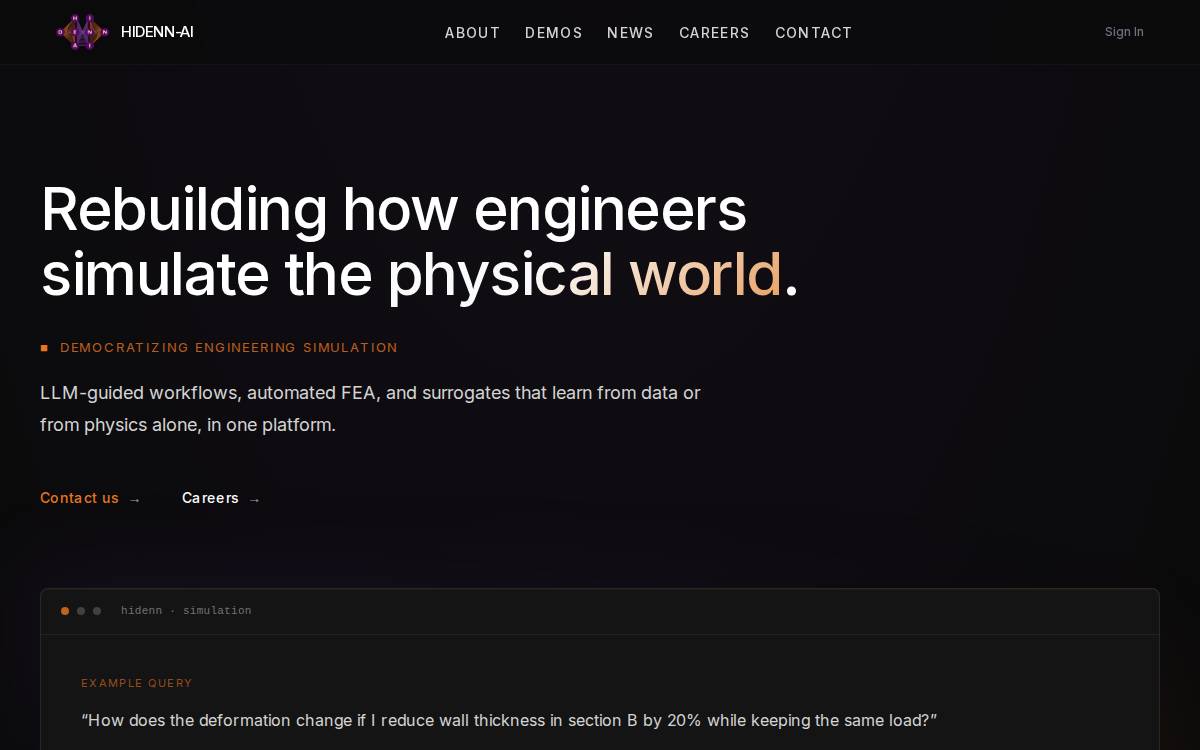This screenshot has width=1200, height=750.
Task: Click the orange dot in simulation window header
Action: pos(65,611)
